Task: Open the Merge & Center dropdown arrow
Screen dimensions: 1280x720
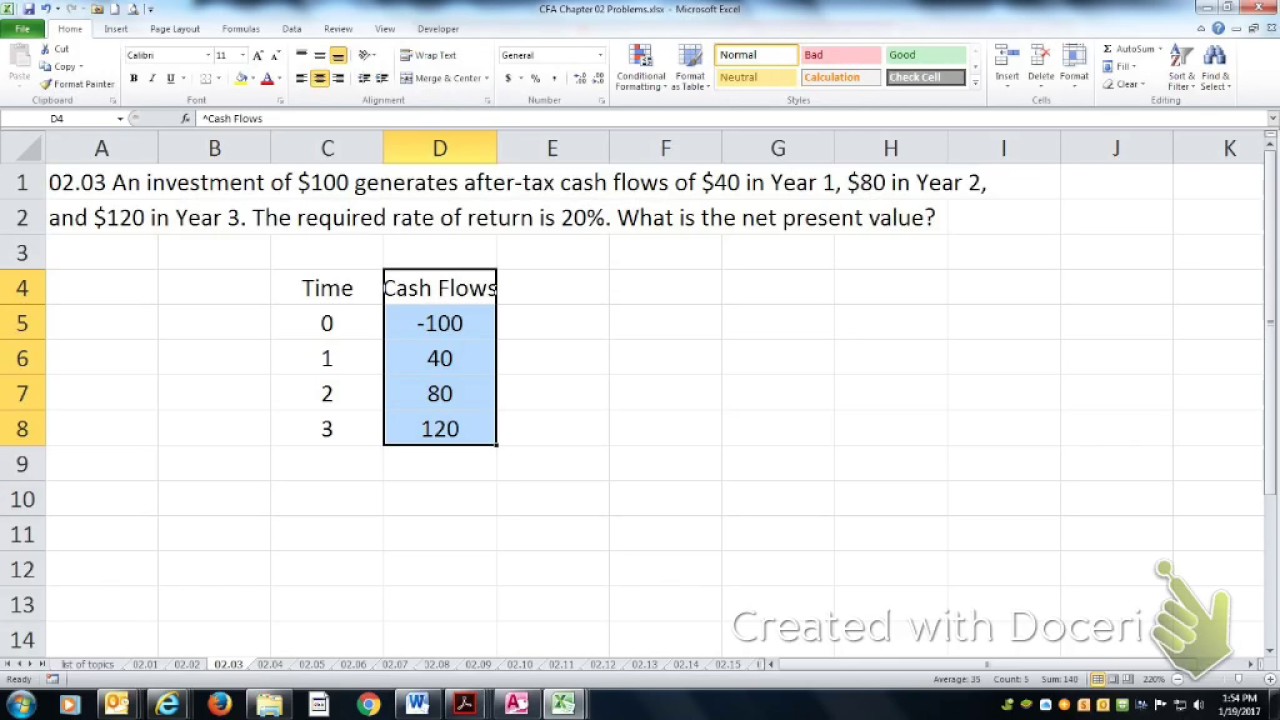Action: [487, 78]
